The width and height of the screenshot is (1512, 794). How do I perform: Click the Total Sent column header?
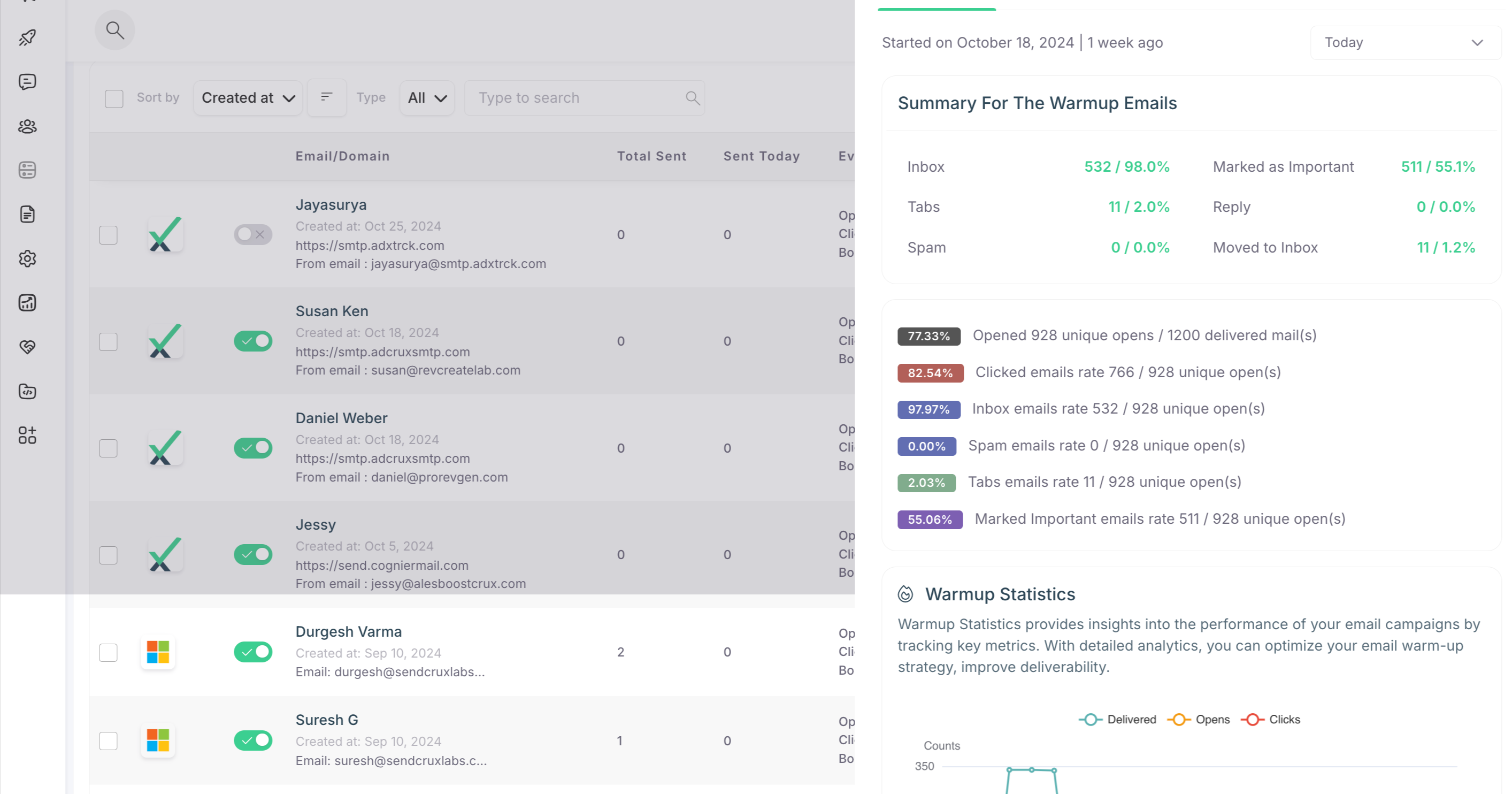(x=651, y=156)
